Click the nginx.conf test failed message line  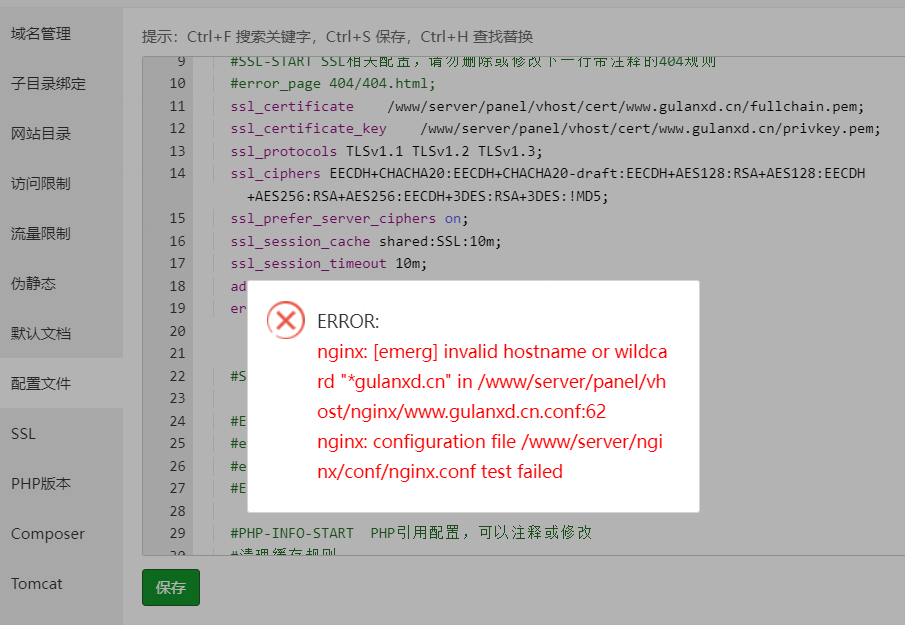coord(490,456)
